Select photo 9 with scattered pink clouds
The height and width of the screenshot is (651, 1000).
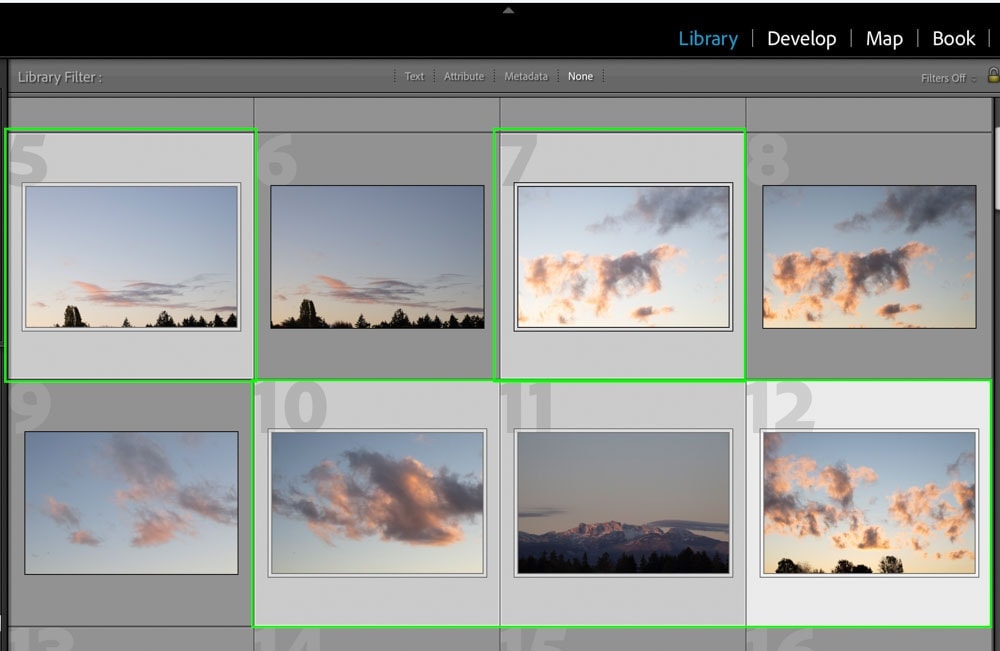click(x=131, y=502)
